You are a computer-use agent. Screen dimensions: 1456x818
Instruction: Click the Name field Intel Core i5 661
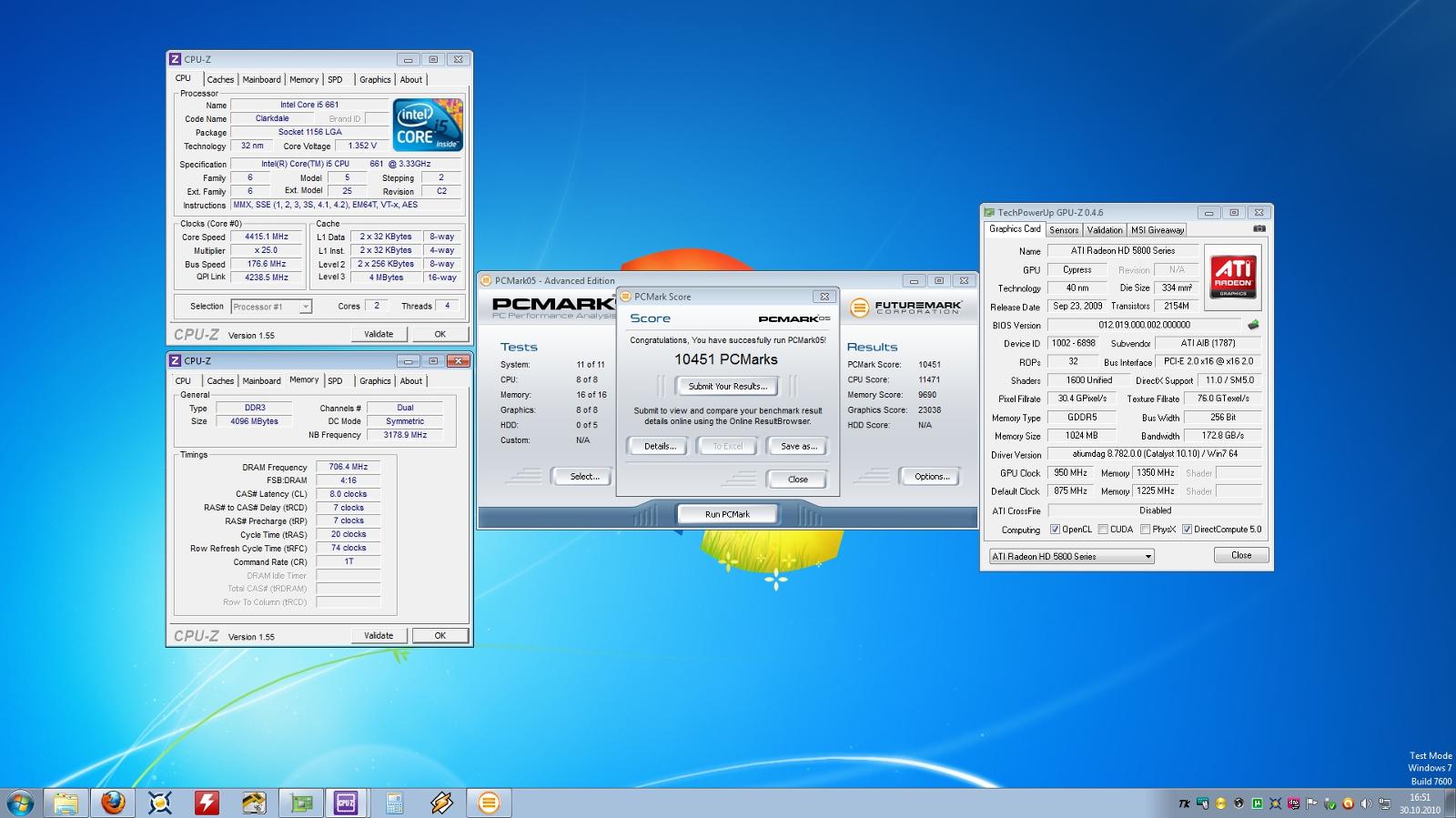309,105
